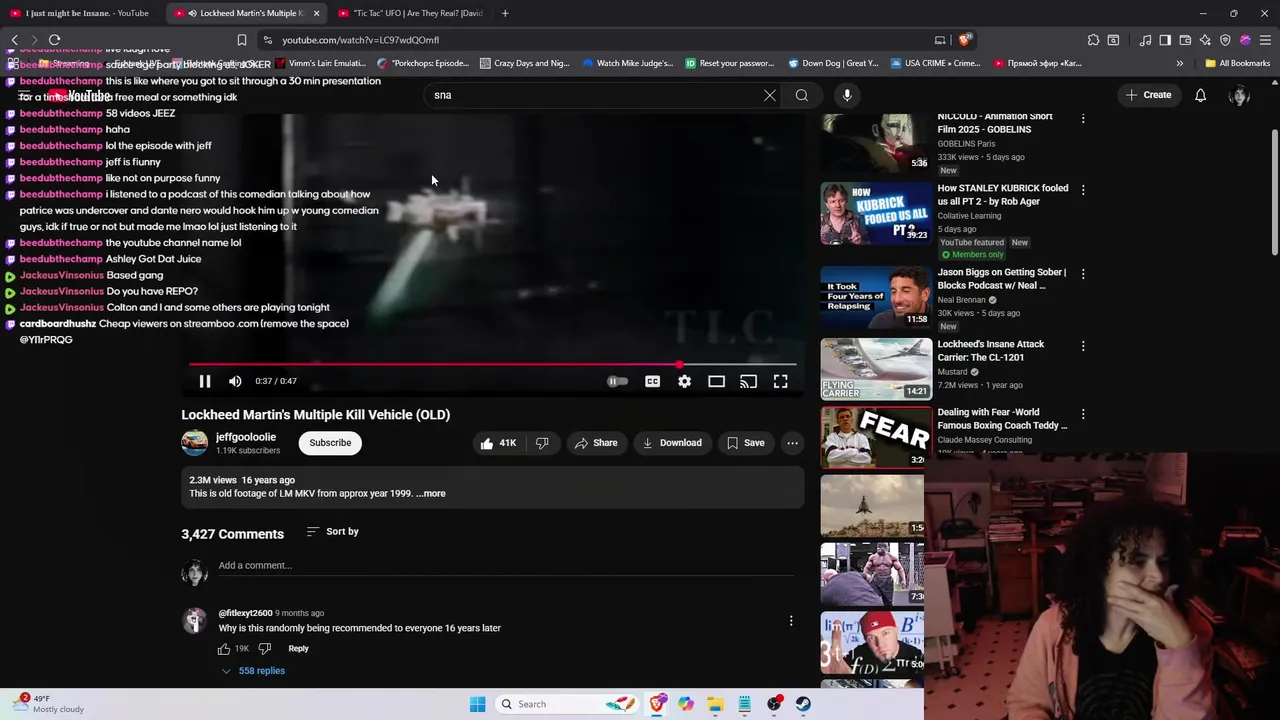Open the Sort by comments dropdown

point(332,532)
